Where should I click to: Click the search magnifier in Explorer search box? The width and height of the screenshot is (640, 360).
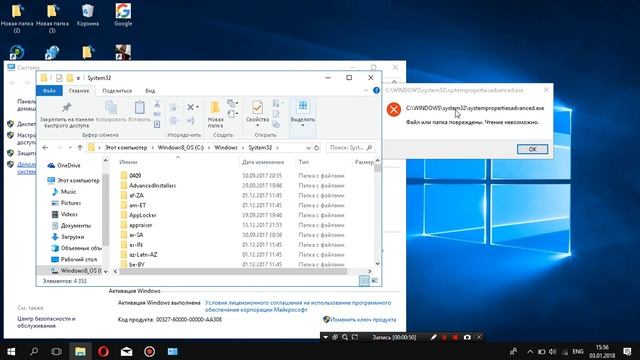coord(369,148)
